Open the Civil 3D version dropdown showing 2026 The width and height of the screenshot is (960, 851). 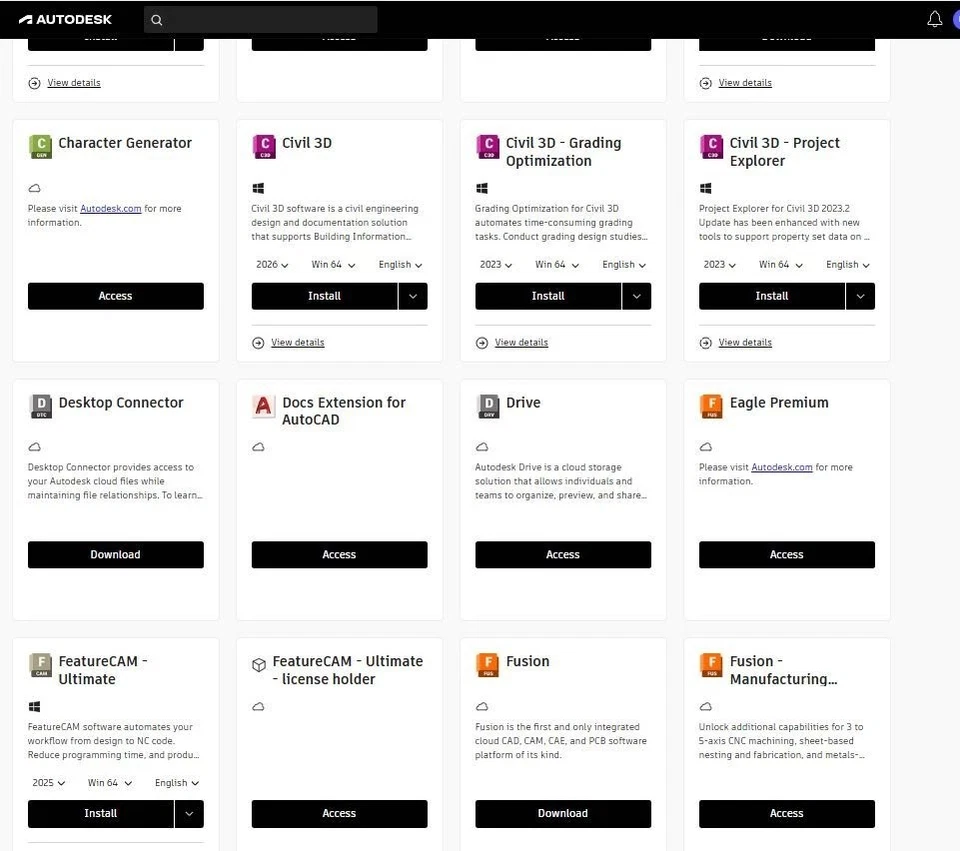point(271,264)
